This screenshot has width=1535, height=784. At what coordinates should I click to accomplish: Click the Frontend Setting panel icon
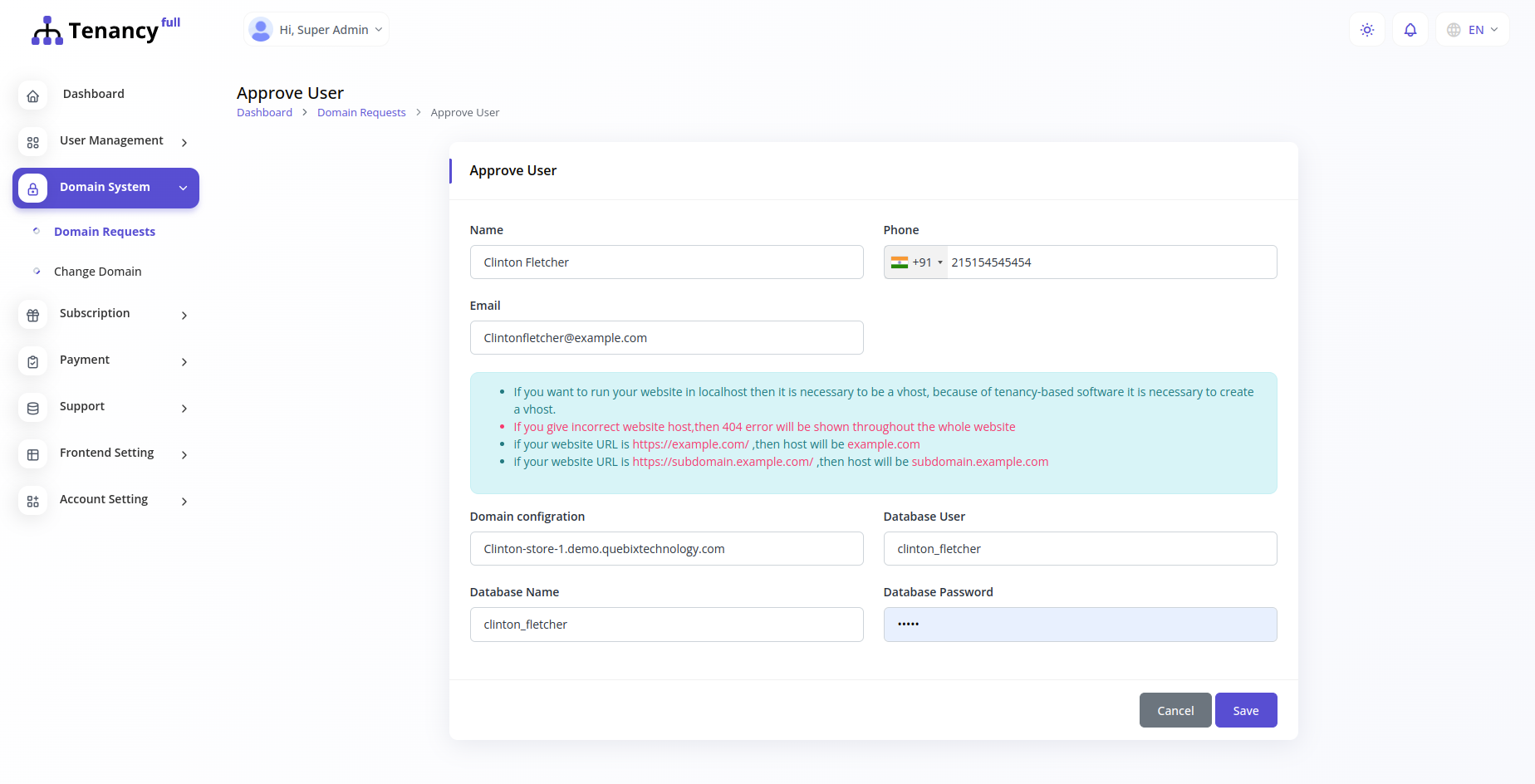click(x=32, y=454)
